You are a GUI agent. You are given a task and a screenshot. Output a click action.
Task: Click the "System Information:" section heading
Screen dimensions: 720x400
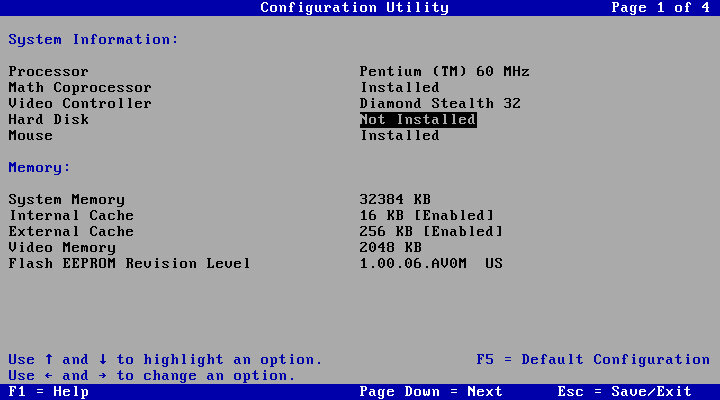click(93, 40)
